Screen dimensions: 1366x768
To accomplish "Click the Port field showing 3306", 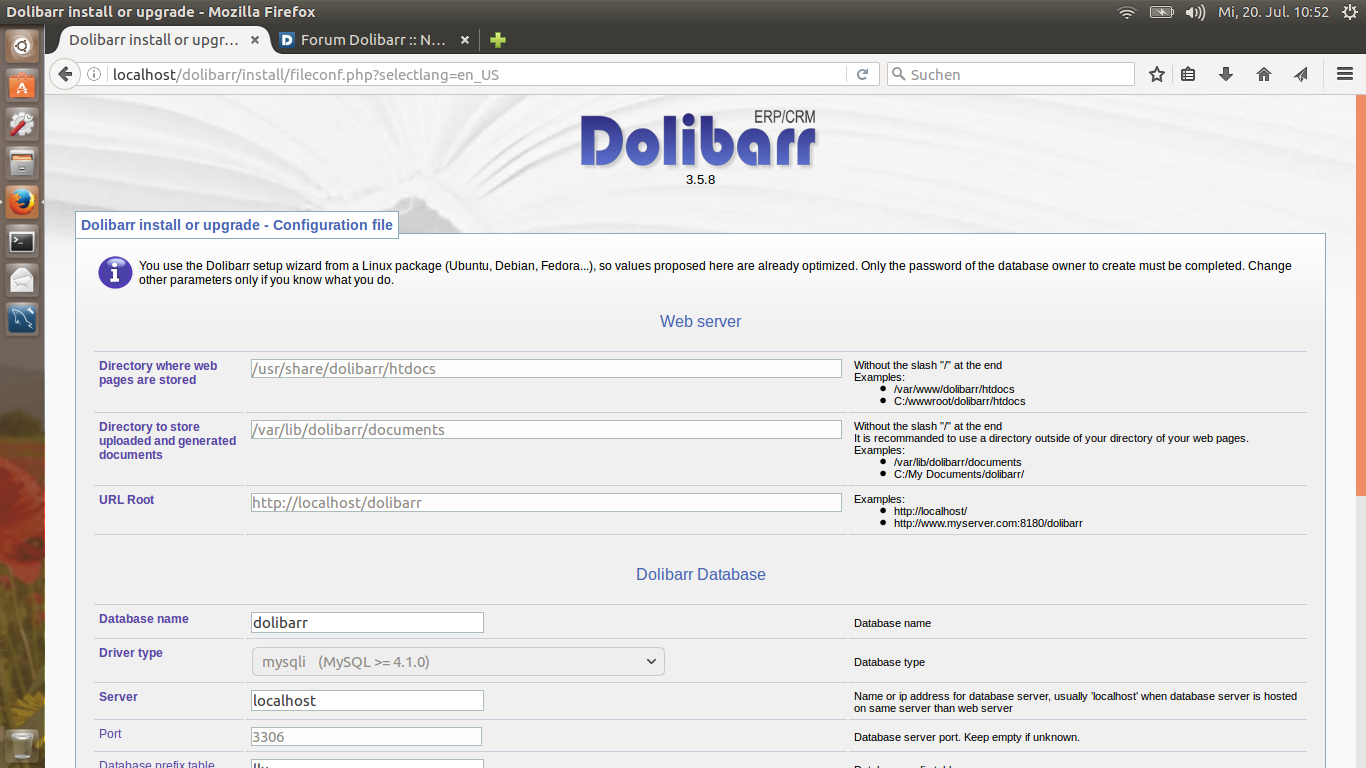I will point(366,737).
